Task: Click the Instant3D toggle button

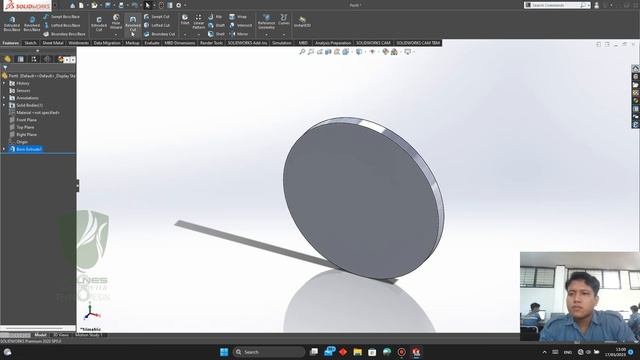Action: tap(302, 22)
